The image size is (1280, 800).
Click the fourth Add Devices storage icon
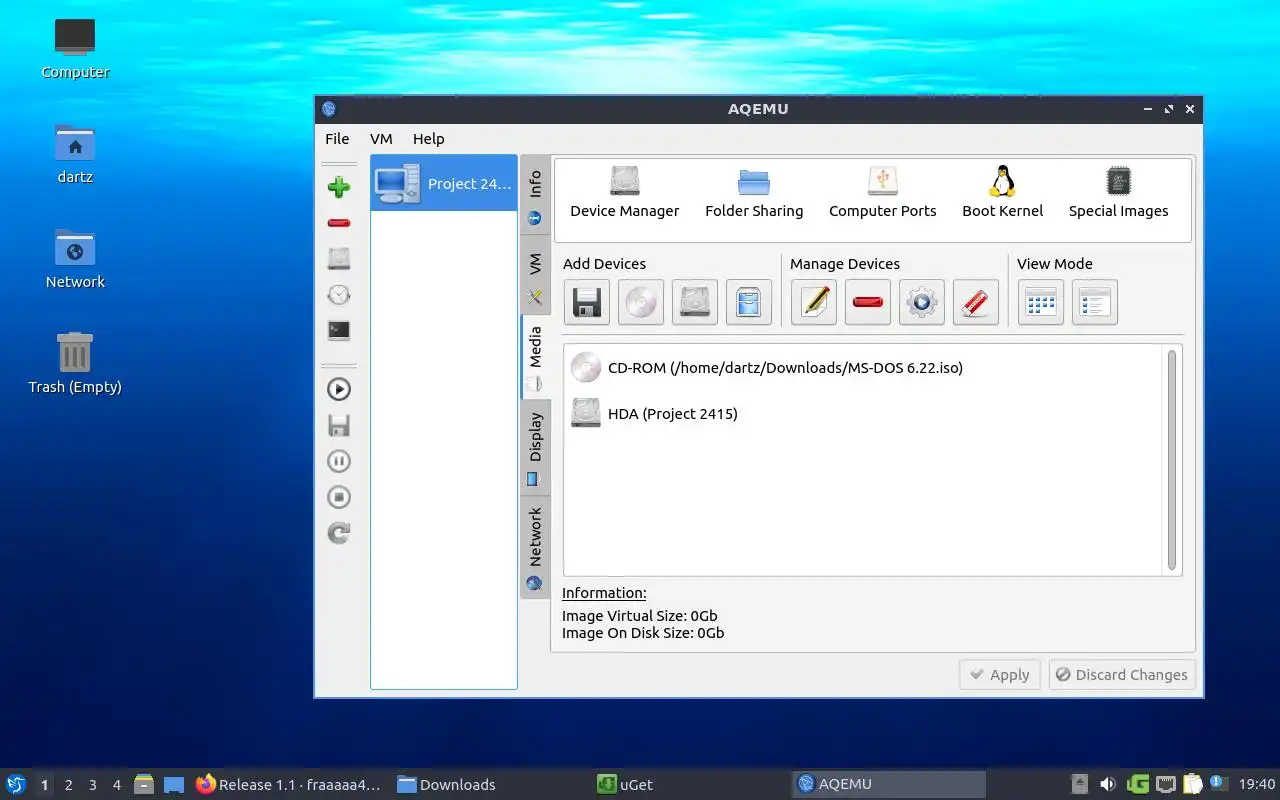point(749,302)
